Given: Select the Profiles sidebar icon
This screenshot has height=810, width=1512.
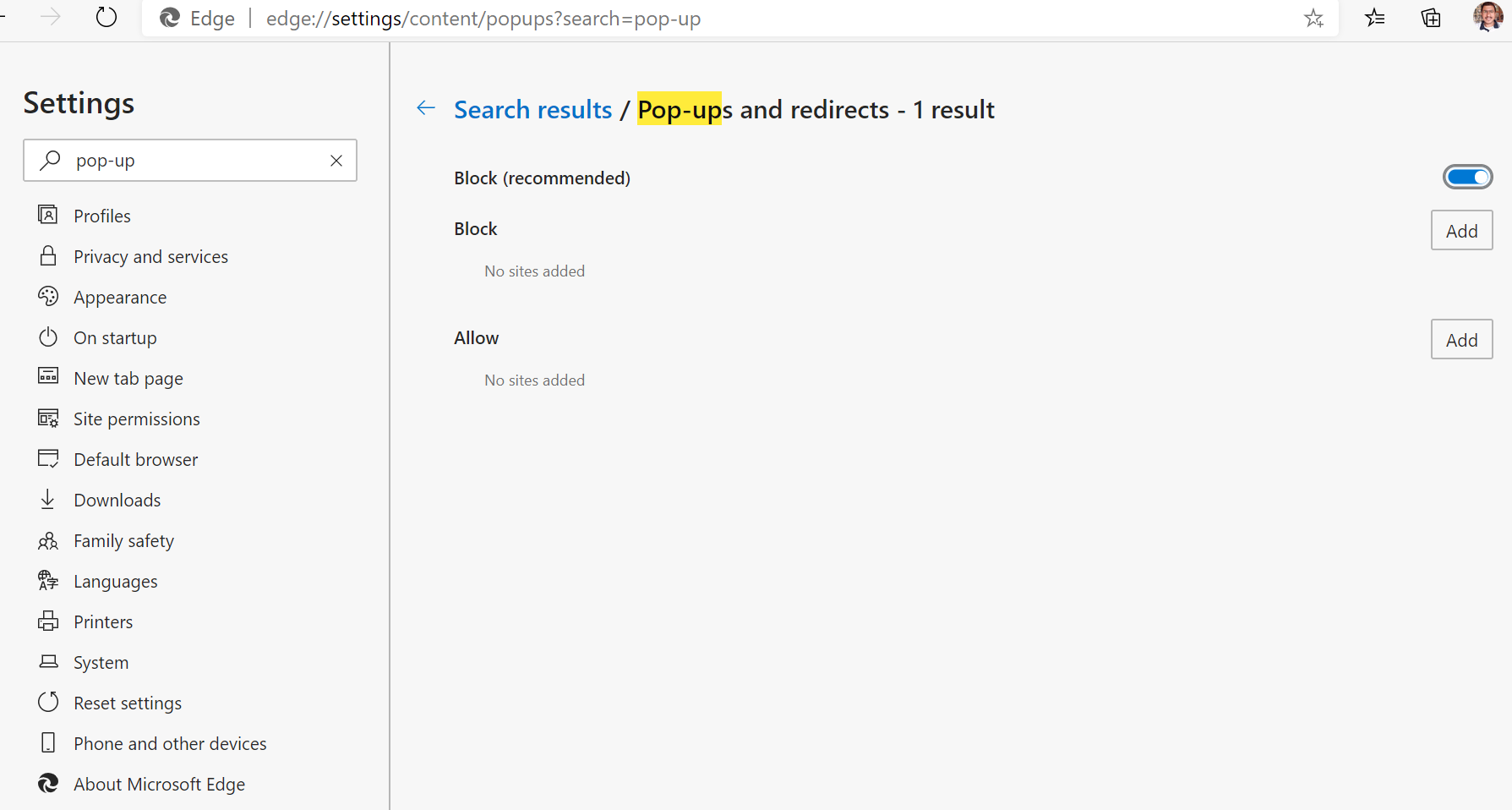Looking at the screenshot, I should [48, 215].
